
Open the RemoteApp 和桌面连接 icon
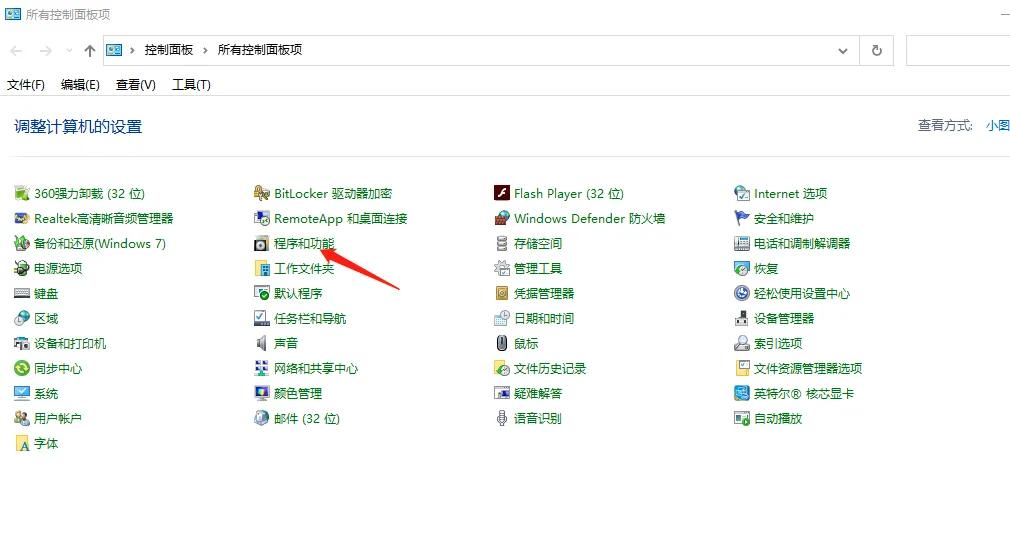[262, 218]
